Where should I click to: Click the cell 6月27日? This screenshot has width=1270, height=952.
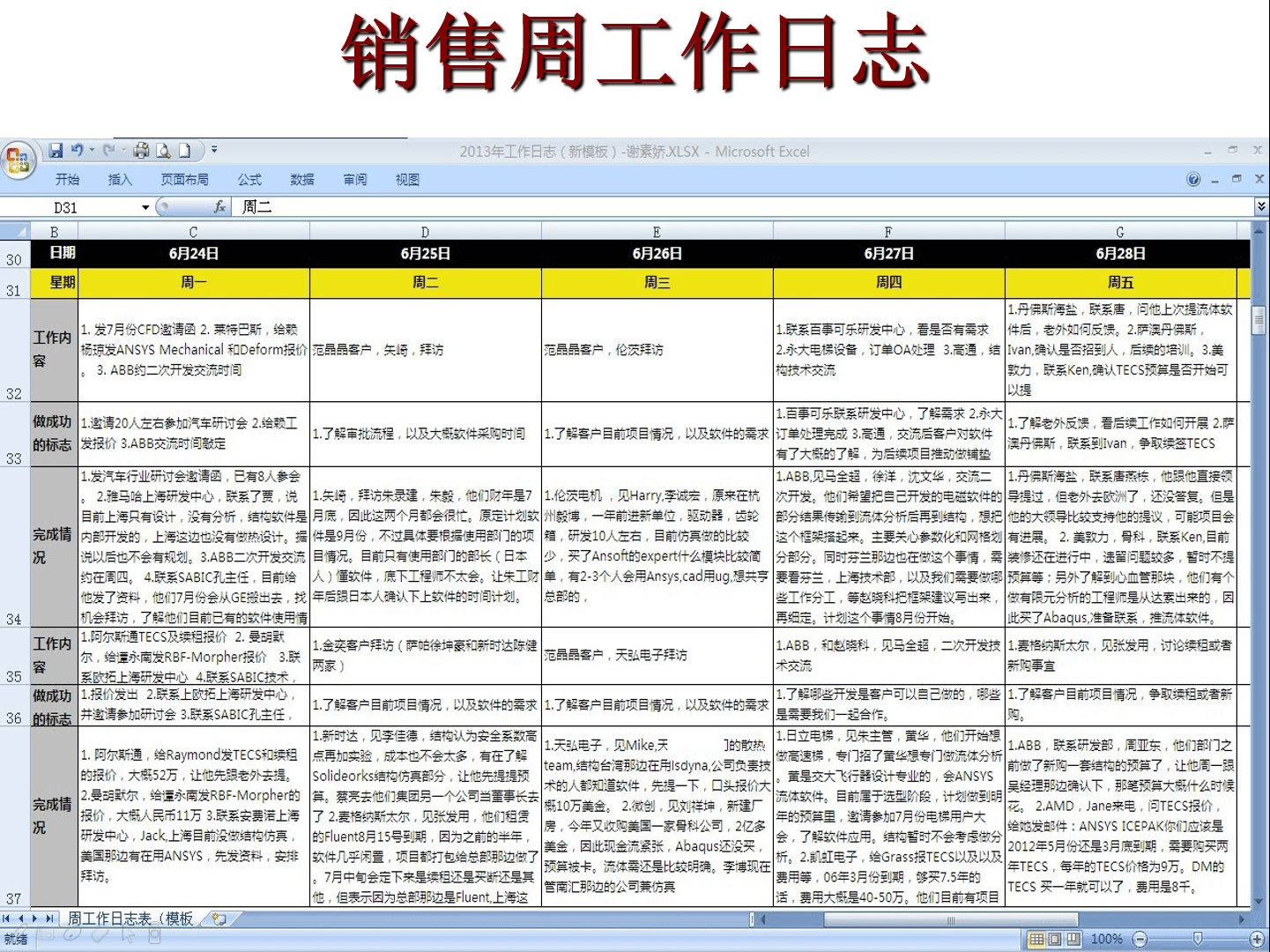coord(889,254)
